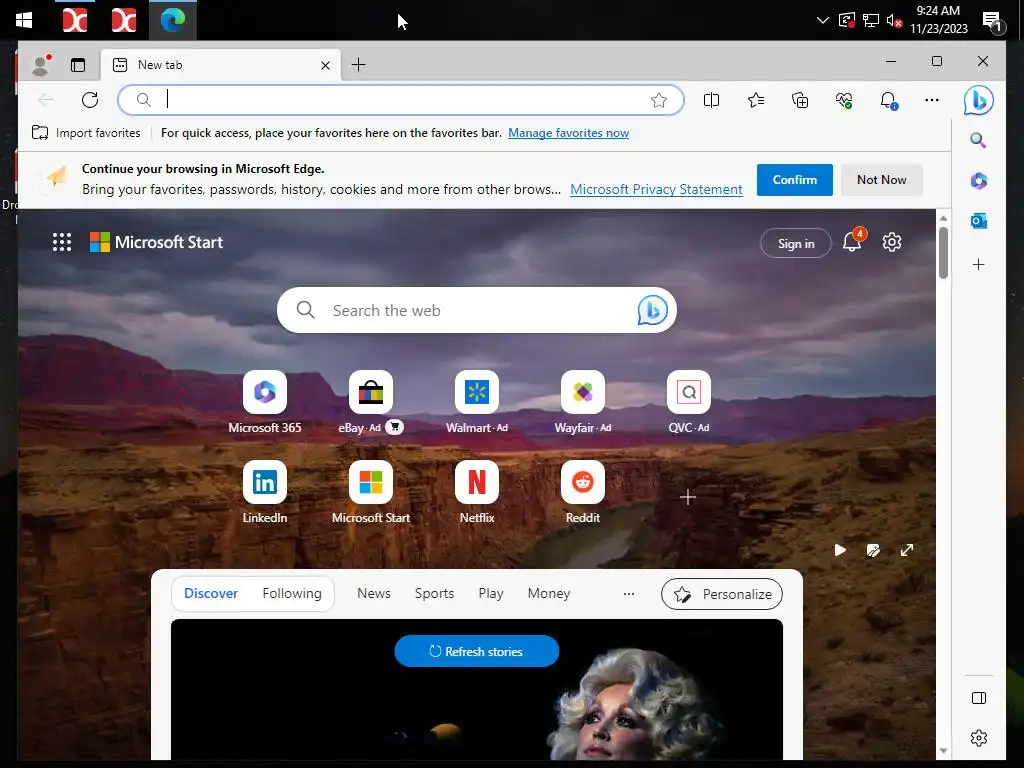Open Settings and more ellipsis menu
Screen dimensions: 1024x768
pyautogui.click(x=932, y=100)
